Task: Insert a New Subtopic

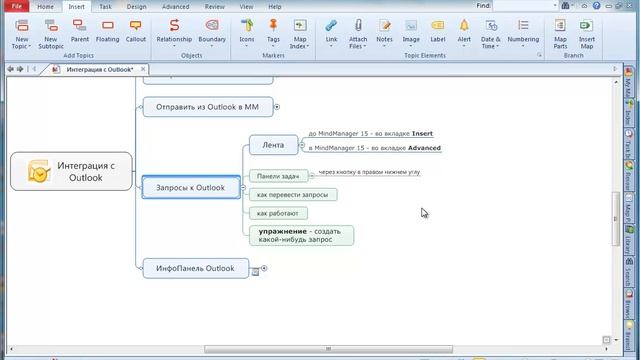Action: point(51,34)
